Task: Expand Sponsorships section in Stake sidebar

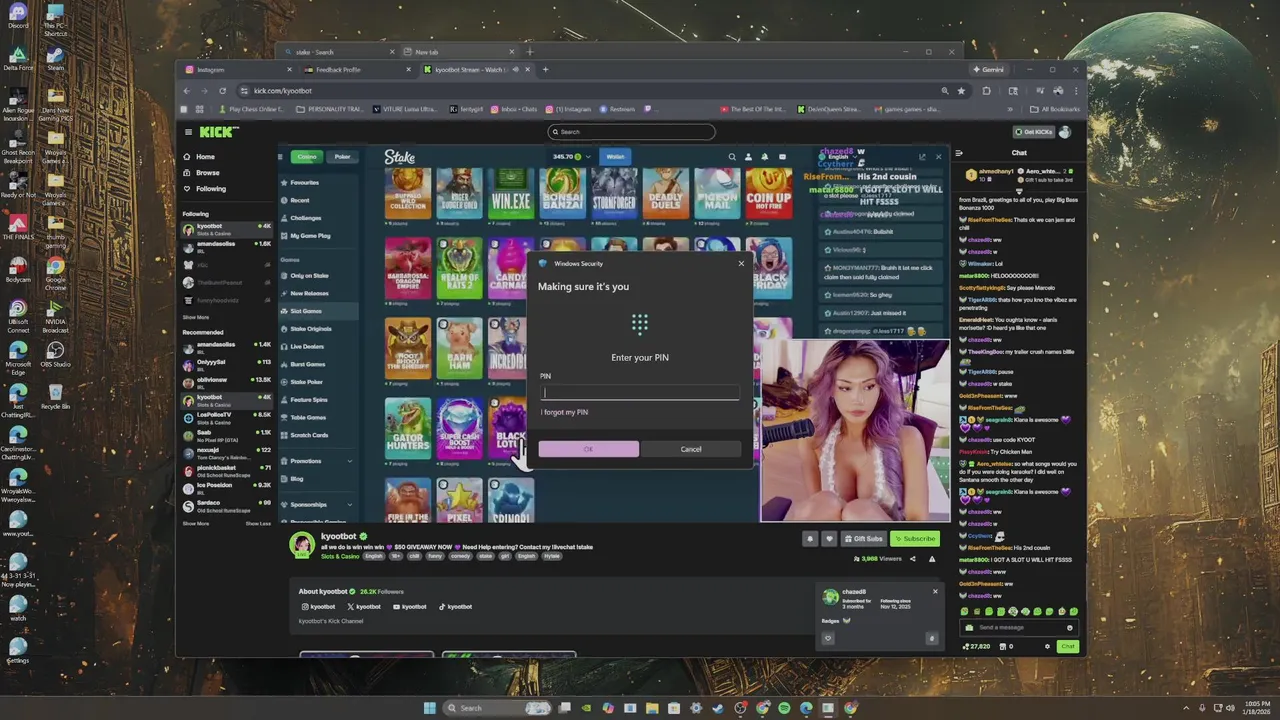Action: point(349,504)
